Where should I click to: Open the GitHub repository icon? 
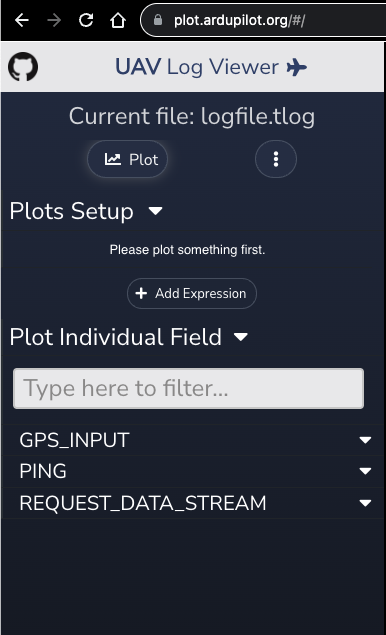[x=23, y=67]
